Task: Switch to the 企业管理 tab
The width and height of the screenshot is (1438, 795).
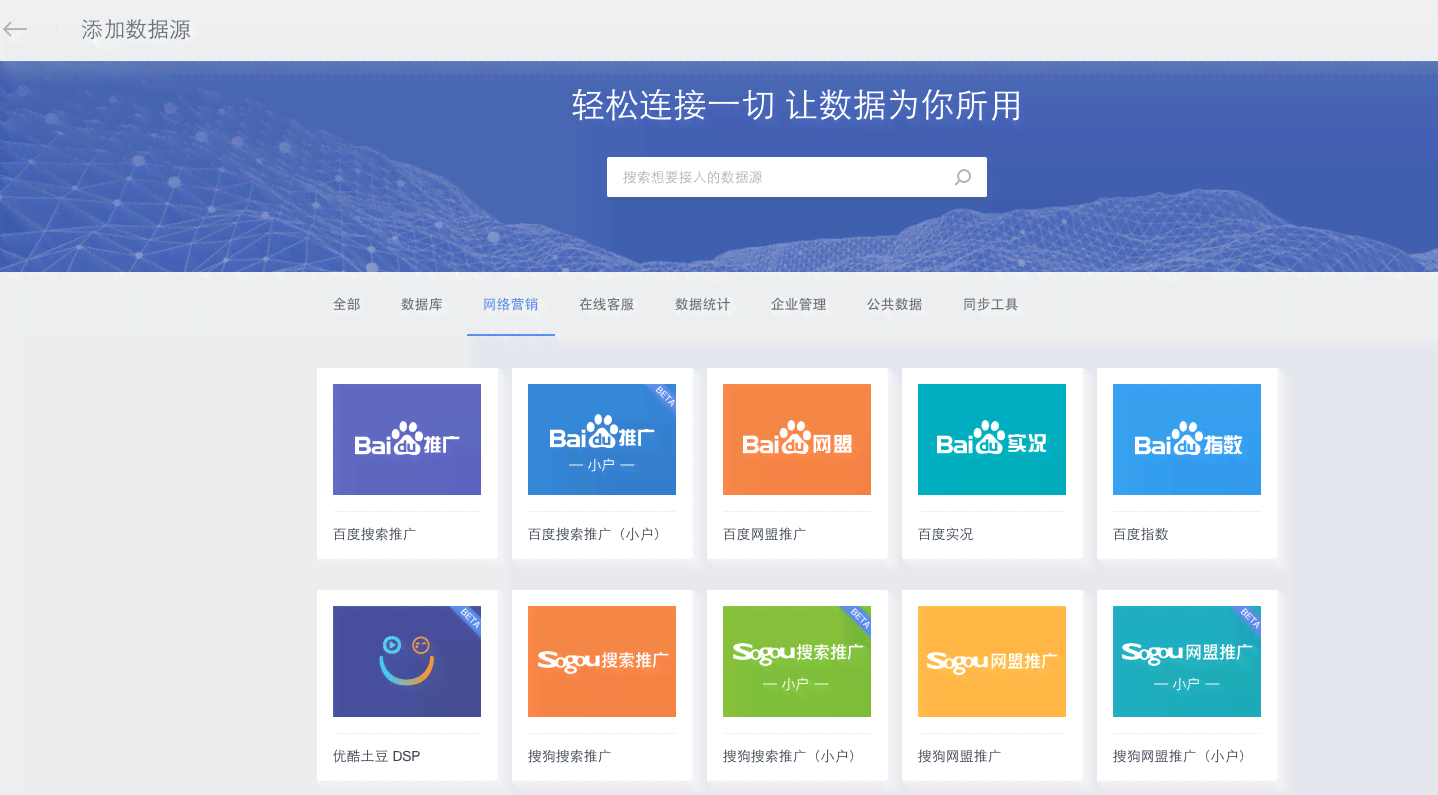Action: tap(799, 304)
